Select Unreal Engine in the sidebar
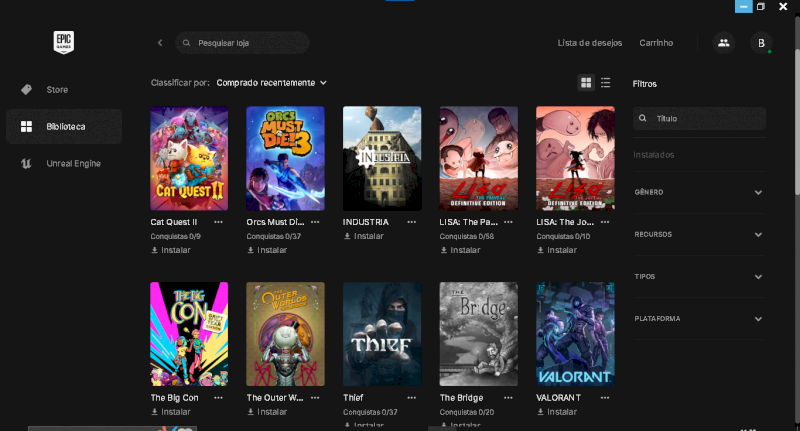 click(73, 163)
